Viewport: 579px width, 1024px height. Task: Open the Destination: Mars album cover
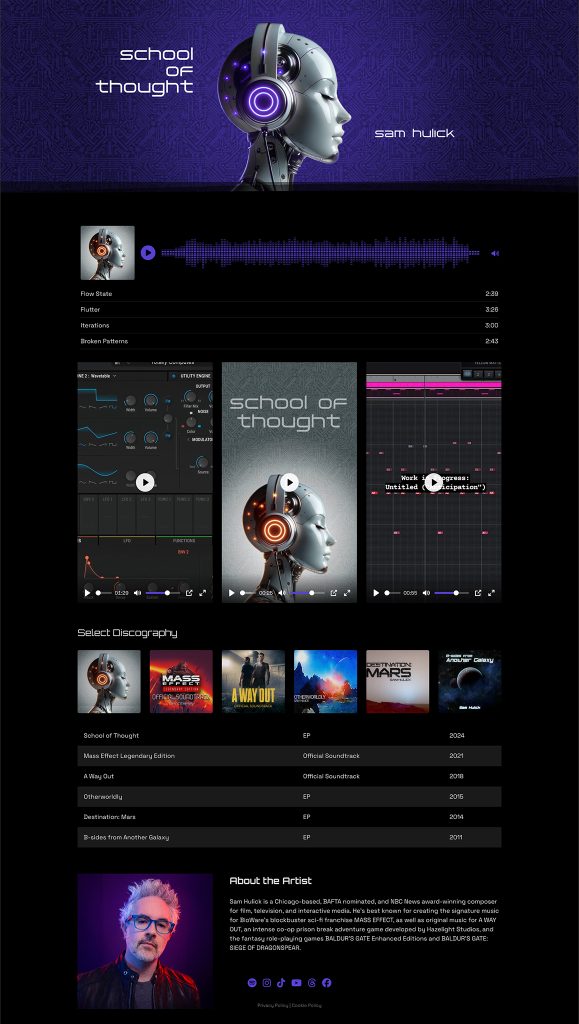(x=398, y=681)
